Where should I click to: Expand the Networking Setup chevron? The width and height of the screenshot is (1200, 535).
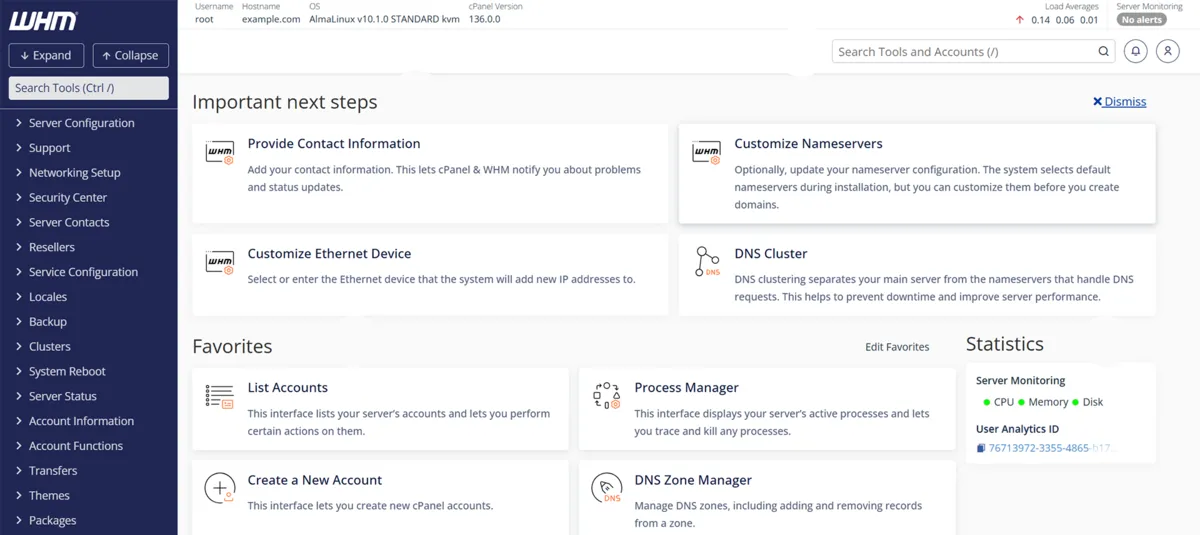18,172
